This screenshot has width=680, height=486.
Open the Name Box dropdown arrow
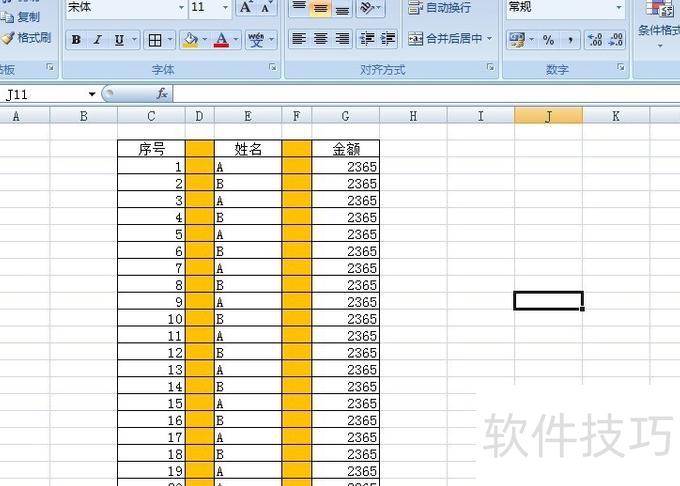92,94
